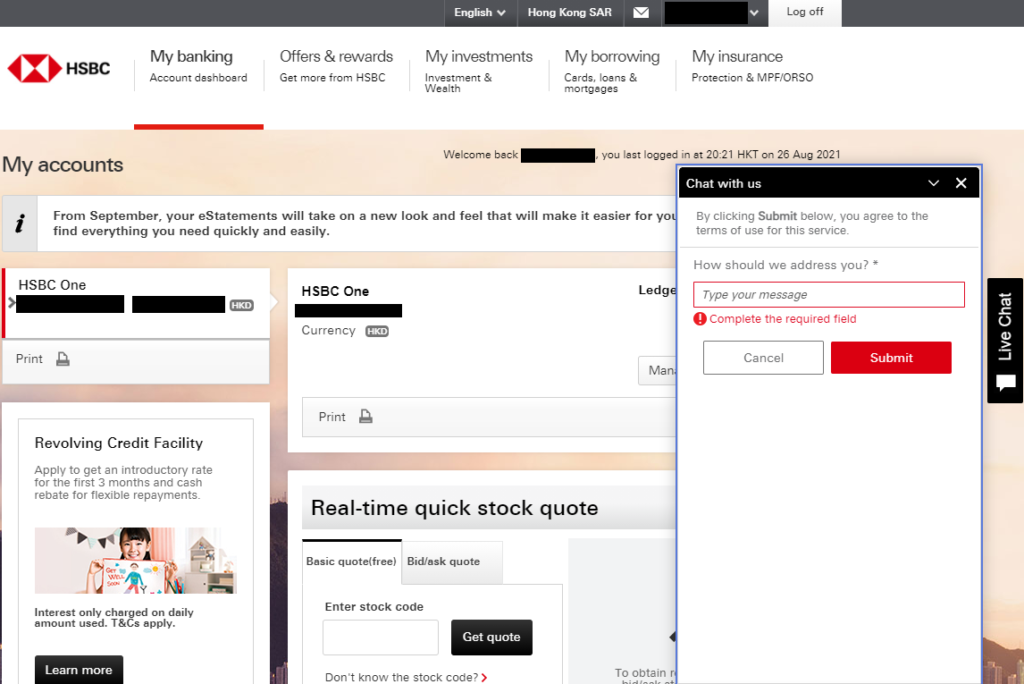Focus the Enter stock code input box
Screen dimensions: 1024x684
(x=380, y=637)
